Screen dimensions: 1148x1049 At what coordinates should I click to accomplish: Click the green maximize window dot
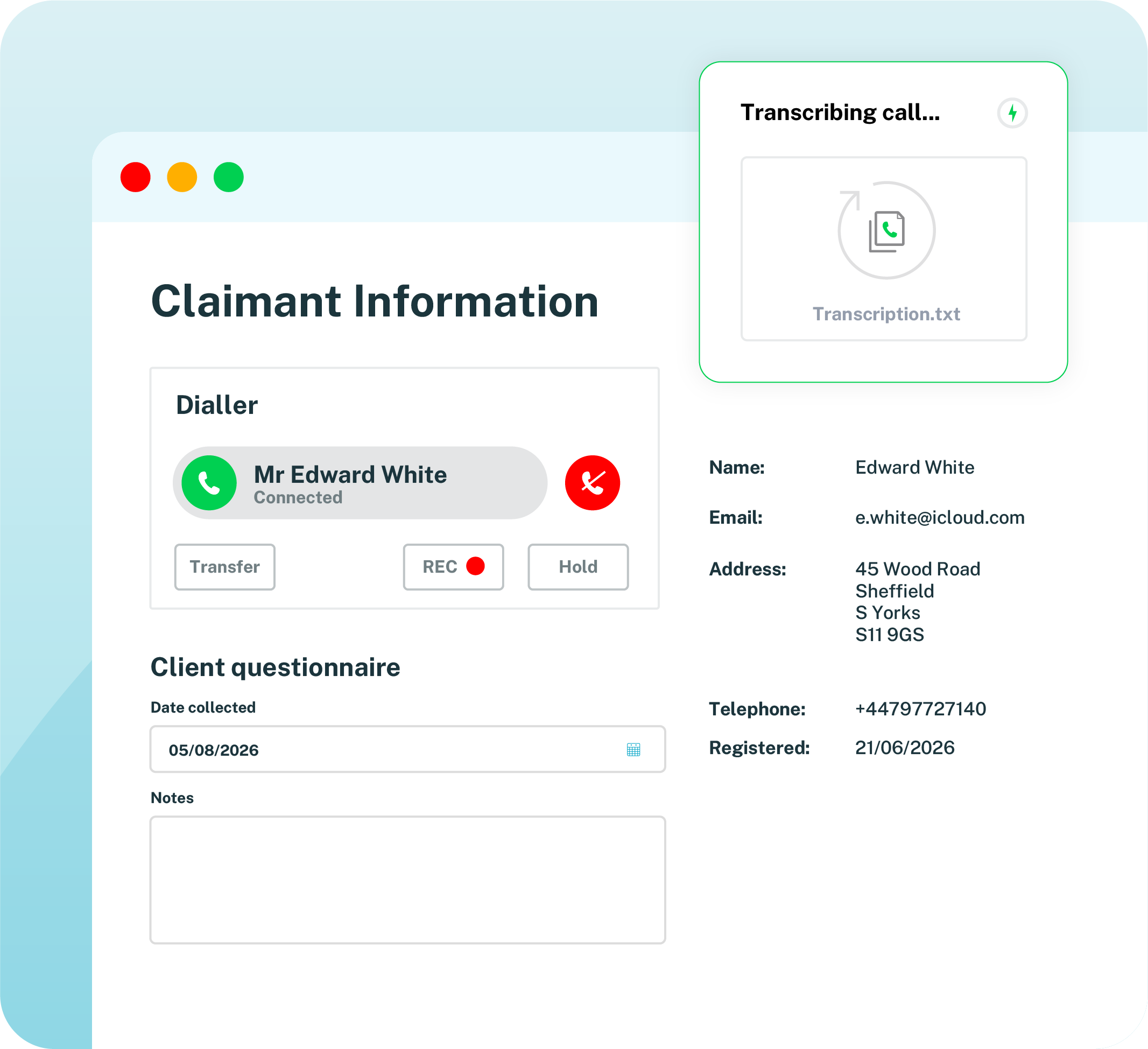point(228,177)
